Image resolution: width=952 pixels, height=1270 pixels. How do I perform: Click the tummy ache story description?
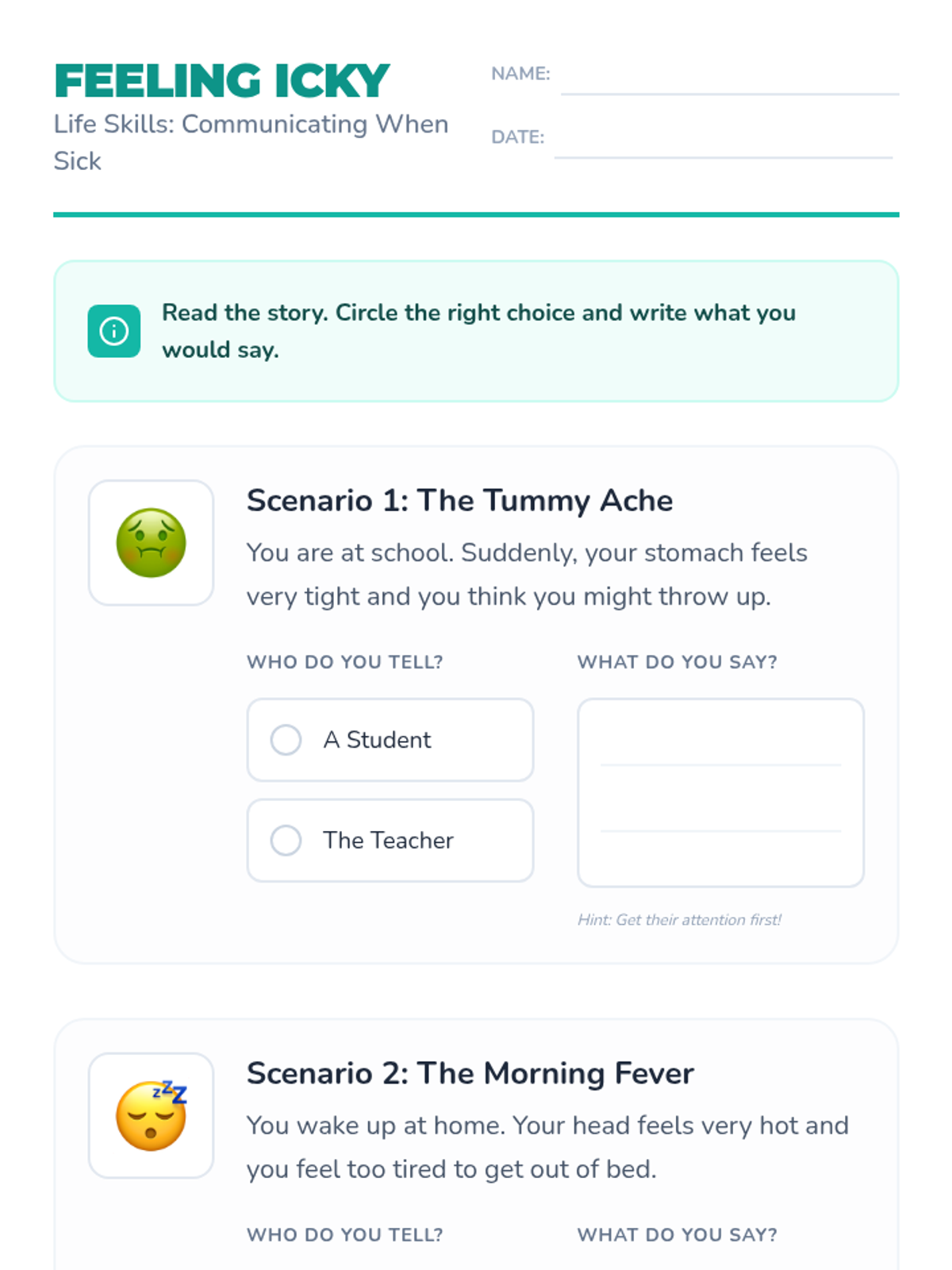pos(526,574)
